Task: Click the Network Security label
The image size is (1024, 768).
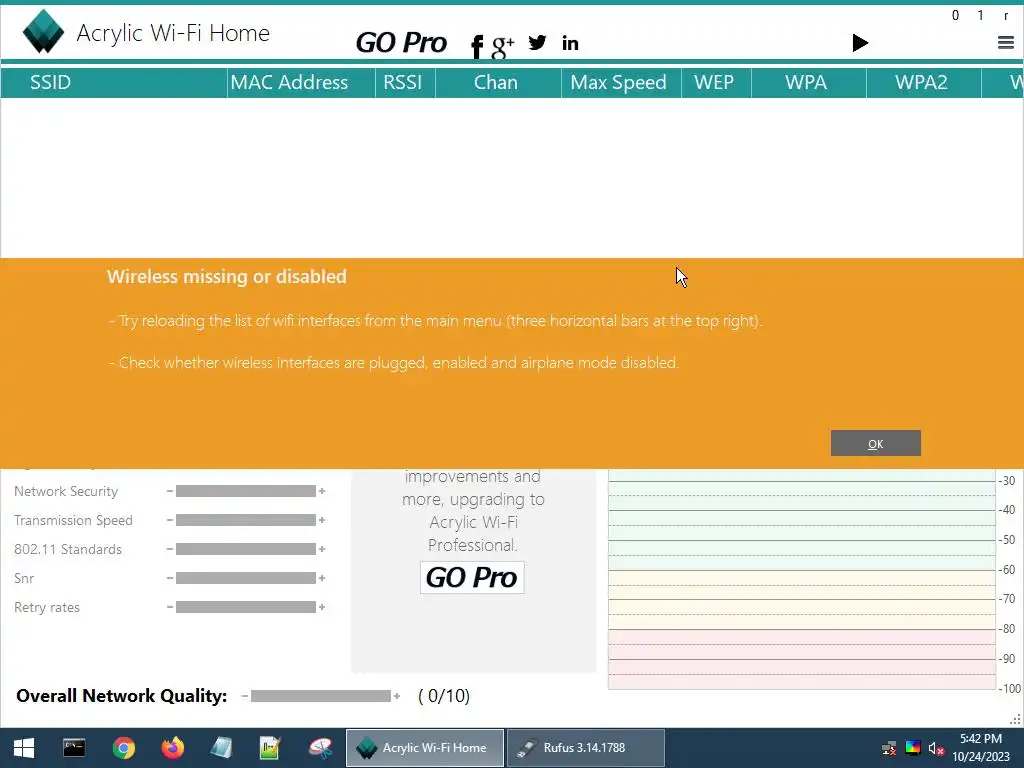Action: 66,491
